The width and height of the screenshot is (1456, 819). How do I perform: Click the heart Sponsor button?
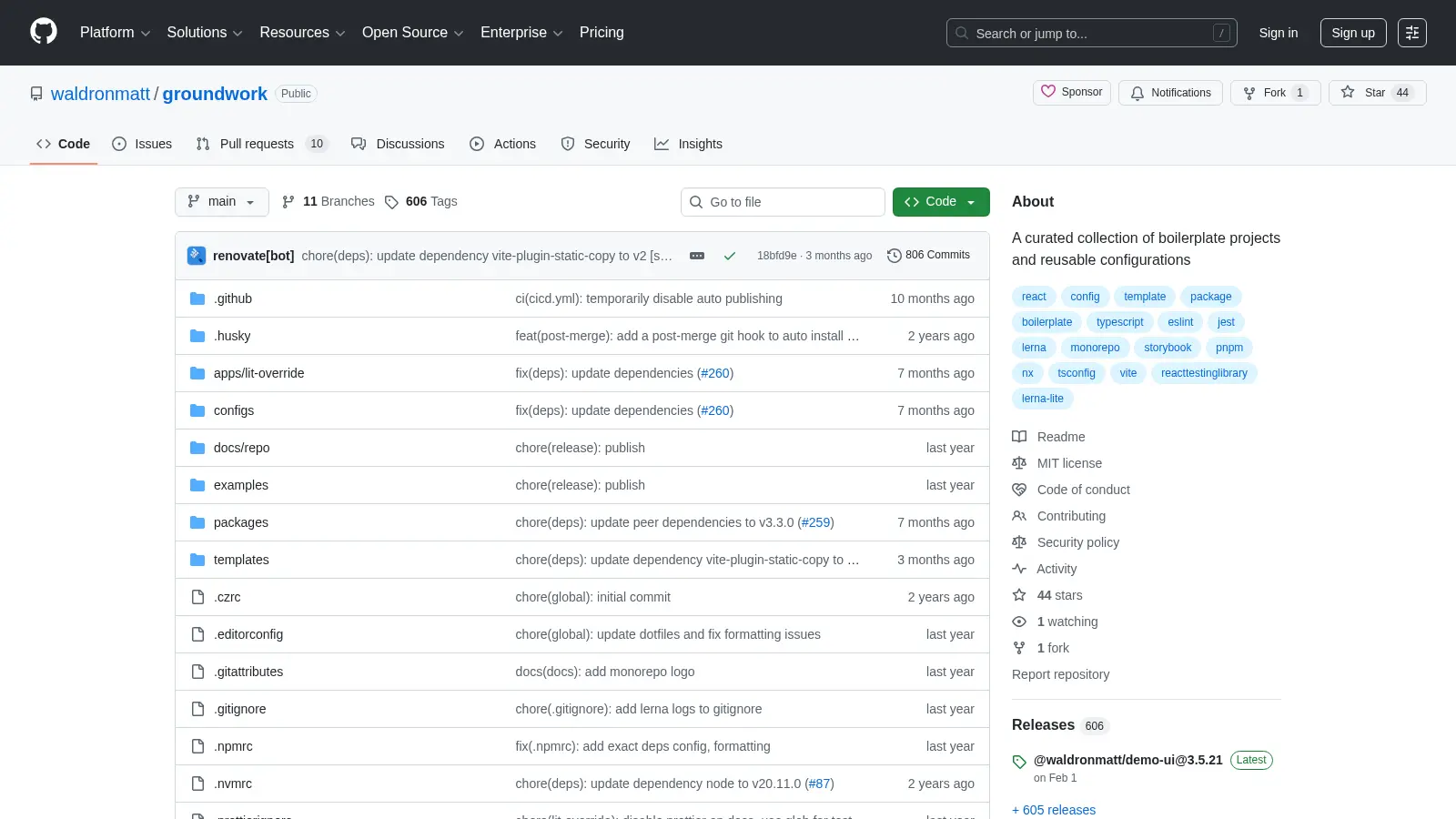coord(1072,92)
